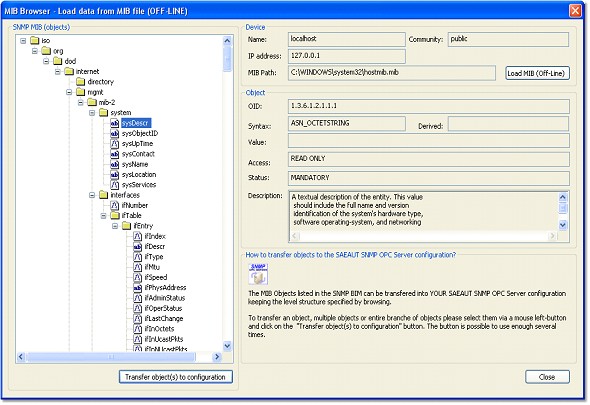This screenshot has width=590, height=405.
Task: Click the directory folder icon
Action: [x=81, y=82]
